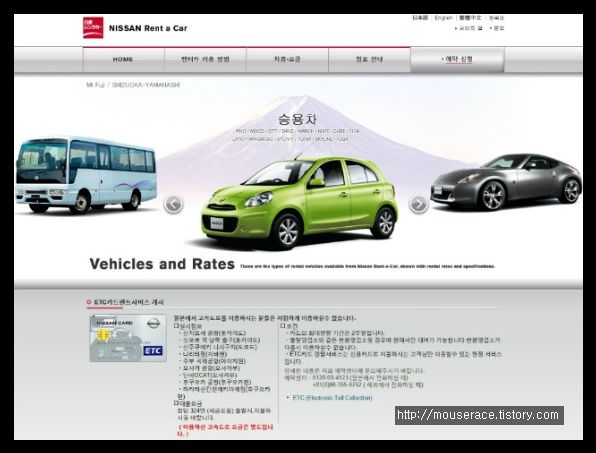This screenshot has height=453, width=596.
Task: Open the ETC (Electronic Toll Collection) link
Action: point(332,398)
